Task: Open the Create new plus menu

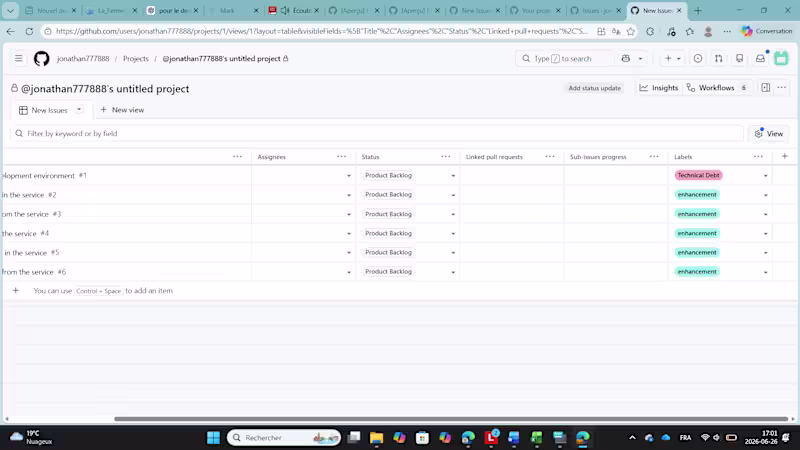Action: 672,59
